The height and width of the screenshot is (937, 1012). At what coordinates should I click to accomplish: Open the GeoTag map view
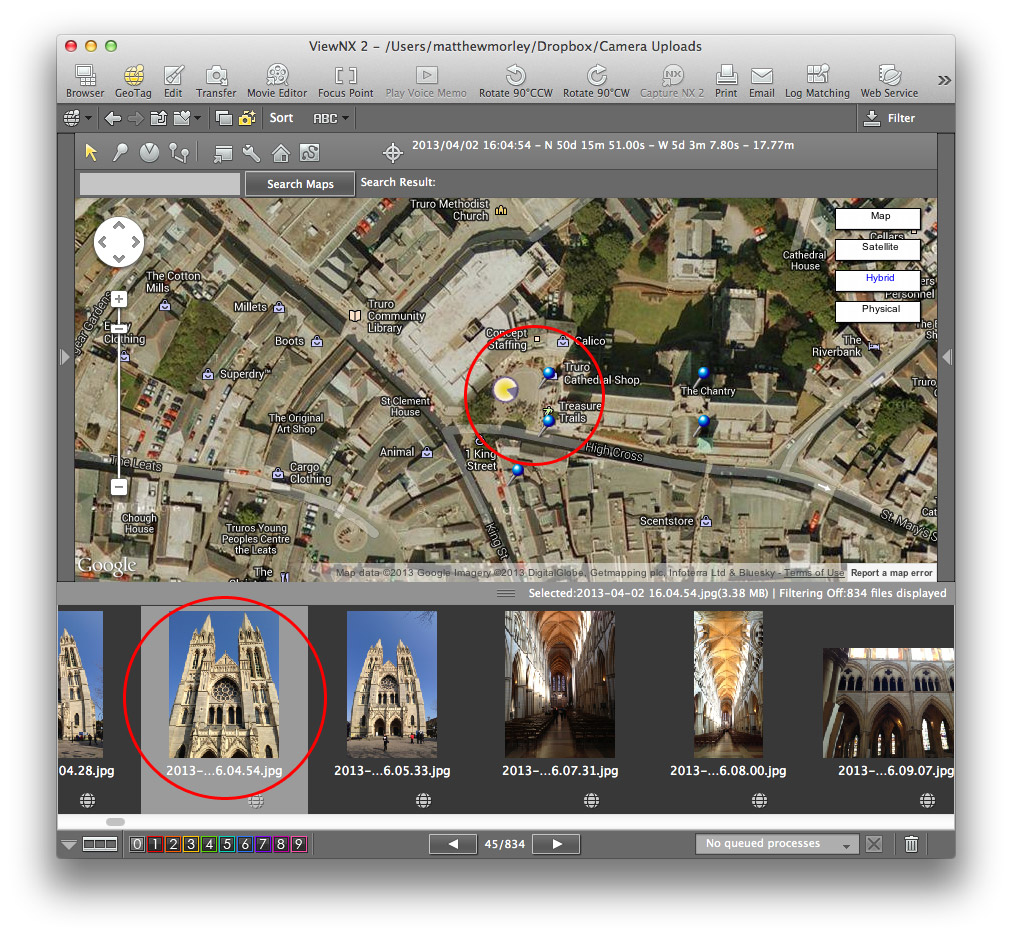coord(133,81)
